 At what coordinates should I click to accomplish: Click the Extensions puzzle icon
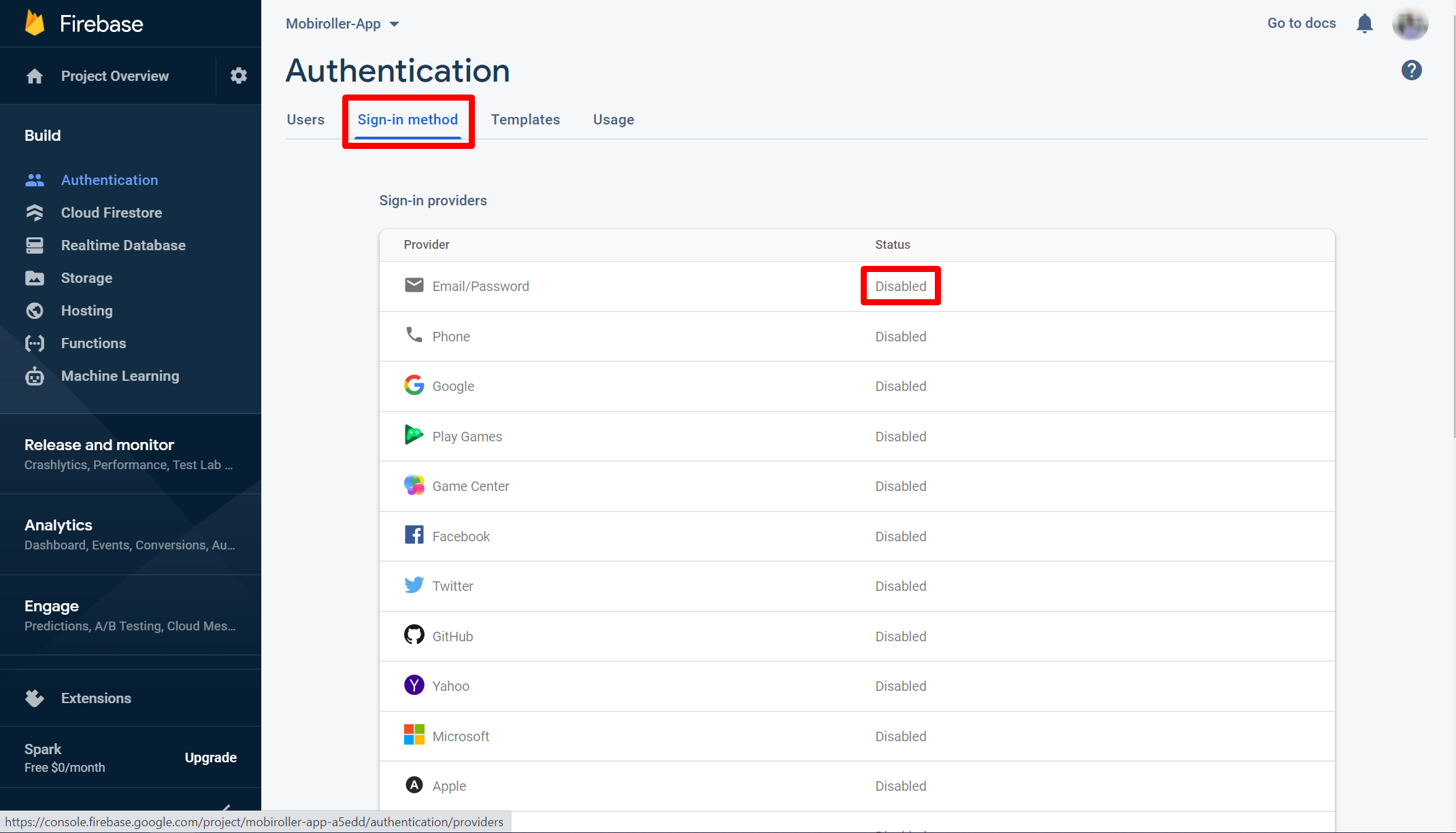(x=35, y=698)
